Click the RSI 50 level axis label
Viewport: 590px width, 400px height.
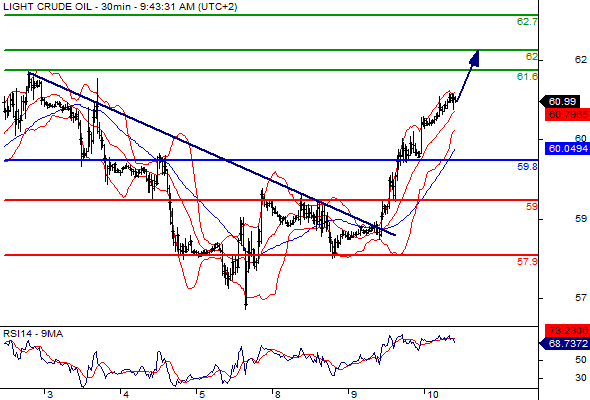click(x=581, y=360)
